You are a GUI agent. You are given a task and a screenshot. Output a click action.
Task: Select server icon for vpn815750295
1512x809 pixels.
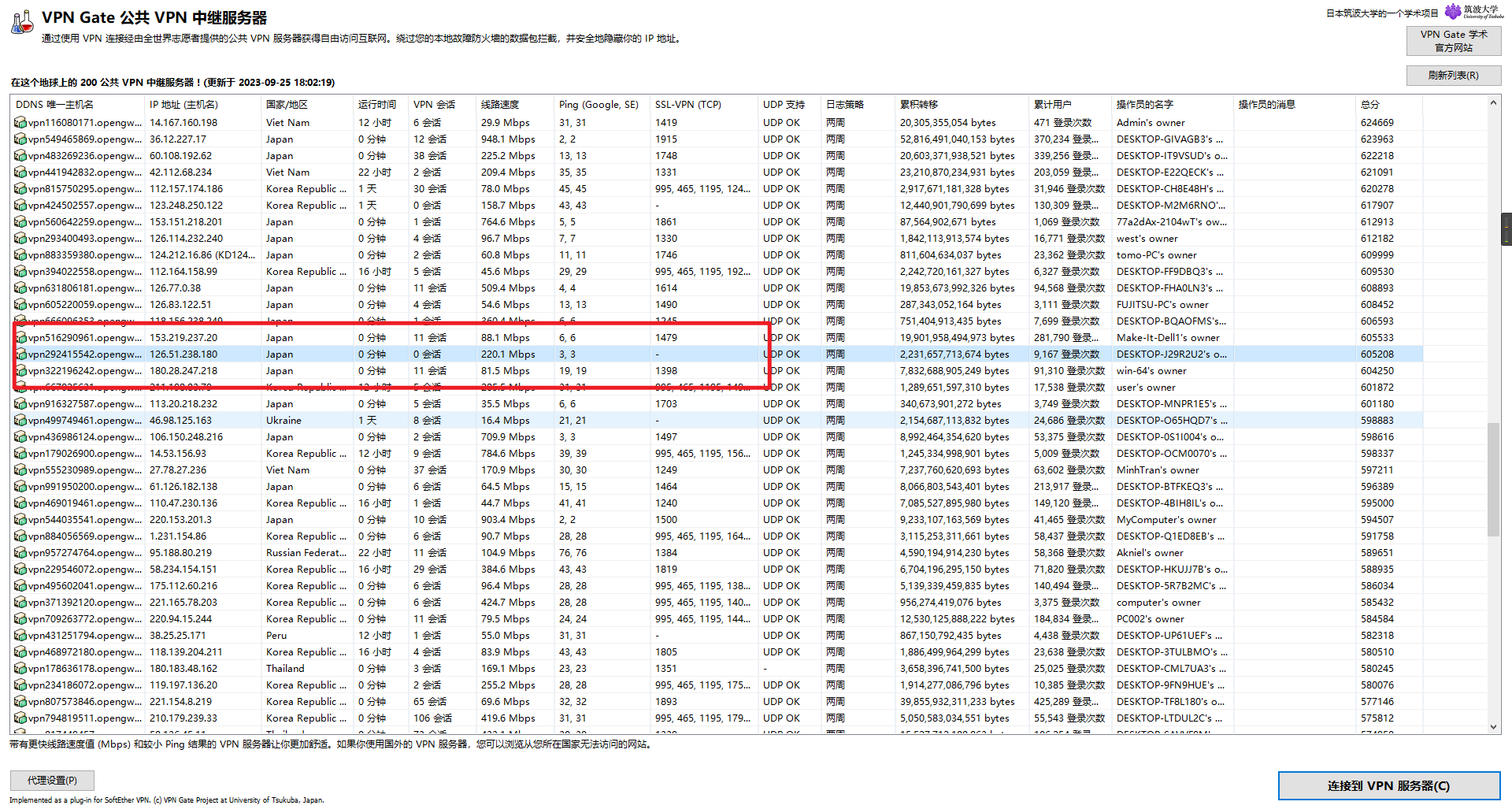click(x=20, y=189)
